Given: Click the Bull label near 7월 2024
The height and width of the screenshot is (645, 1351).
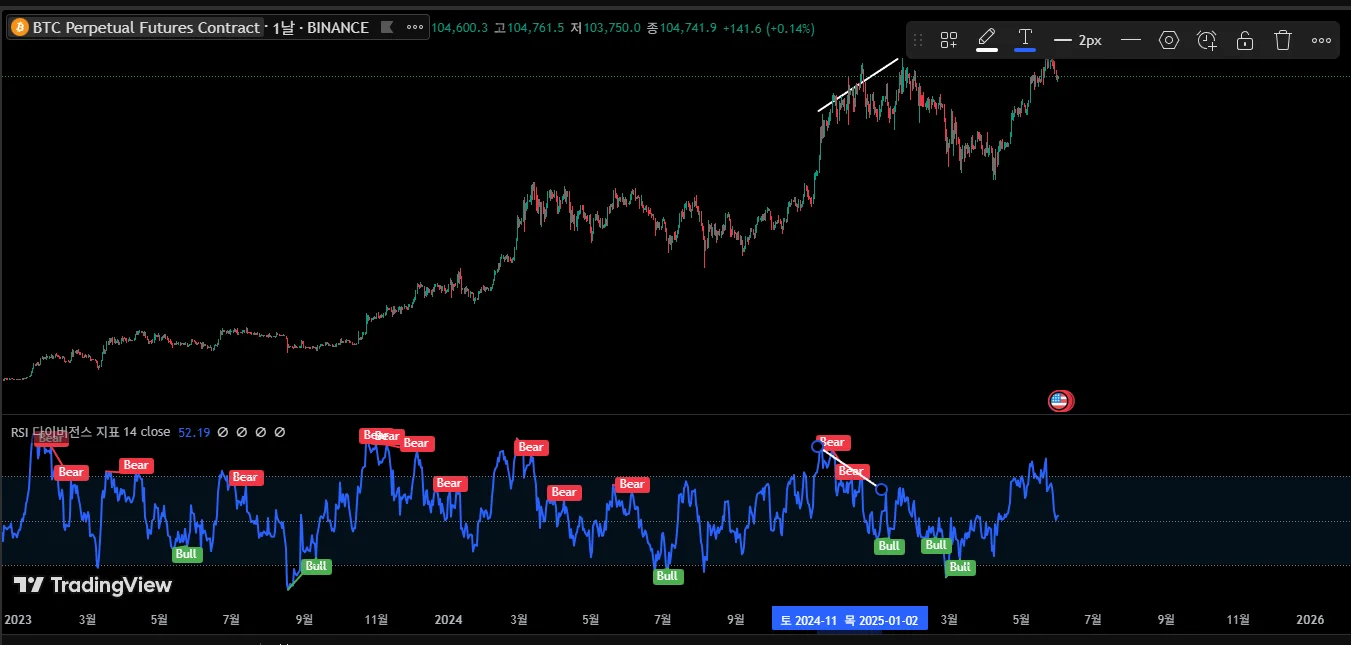Looking at the screenshot, I should [x=667, y=576].
